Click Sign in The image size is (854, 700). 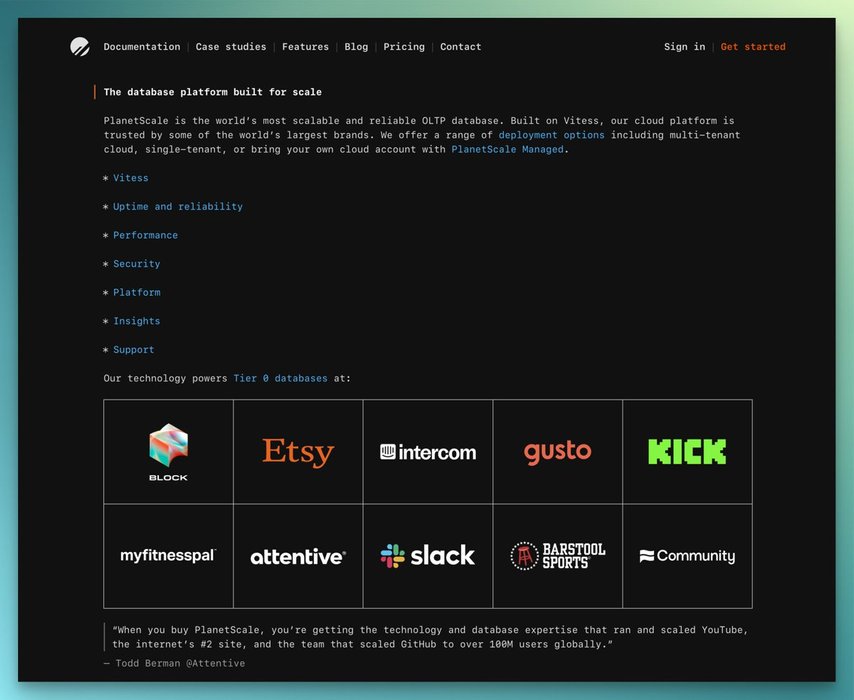[684, 47]
